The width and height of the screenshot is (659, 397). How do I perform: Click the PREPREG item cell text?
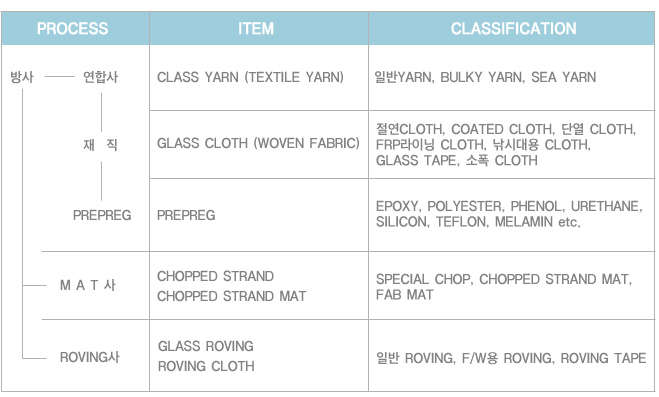(x=186, y=215)
